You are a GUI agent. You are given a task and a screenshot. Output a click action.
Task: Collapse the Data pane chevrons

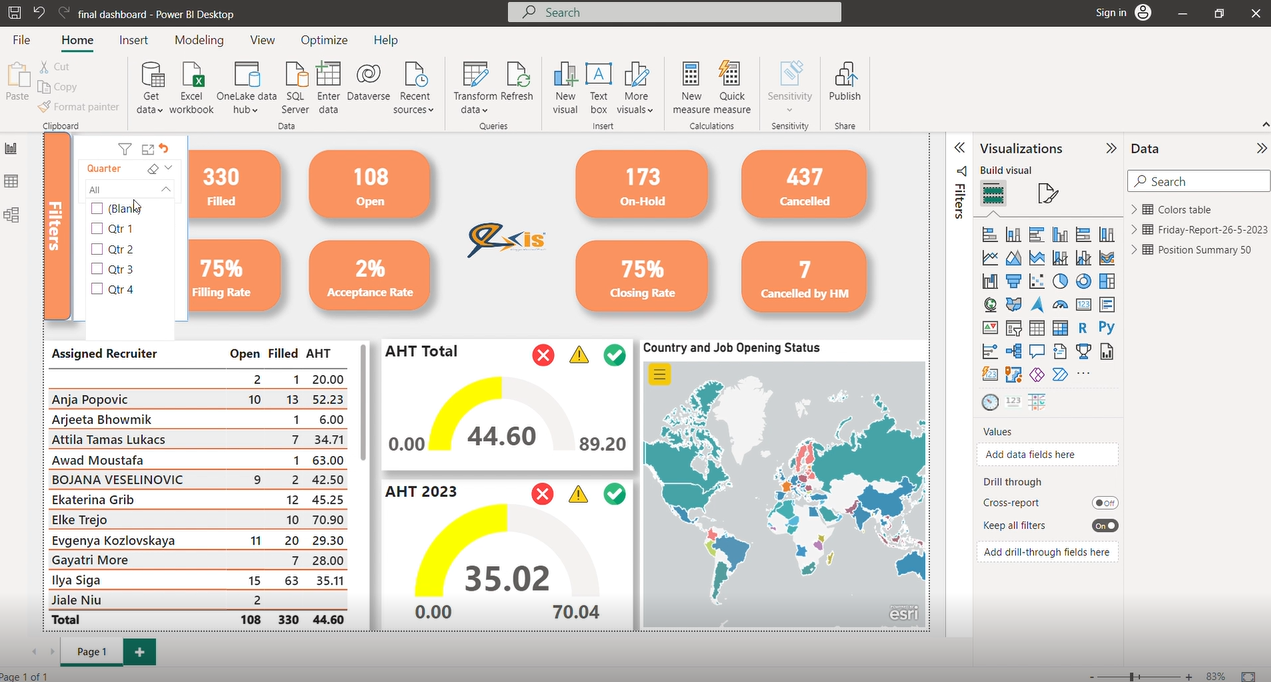1261,148
